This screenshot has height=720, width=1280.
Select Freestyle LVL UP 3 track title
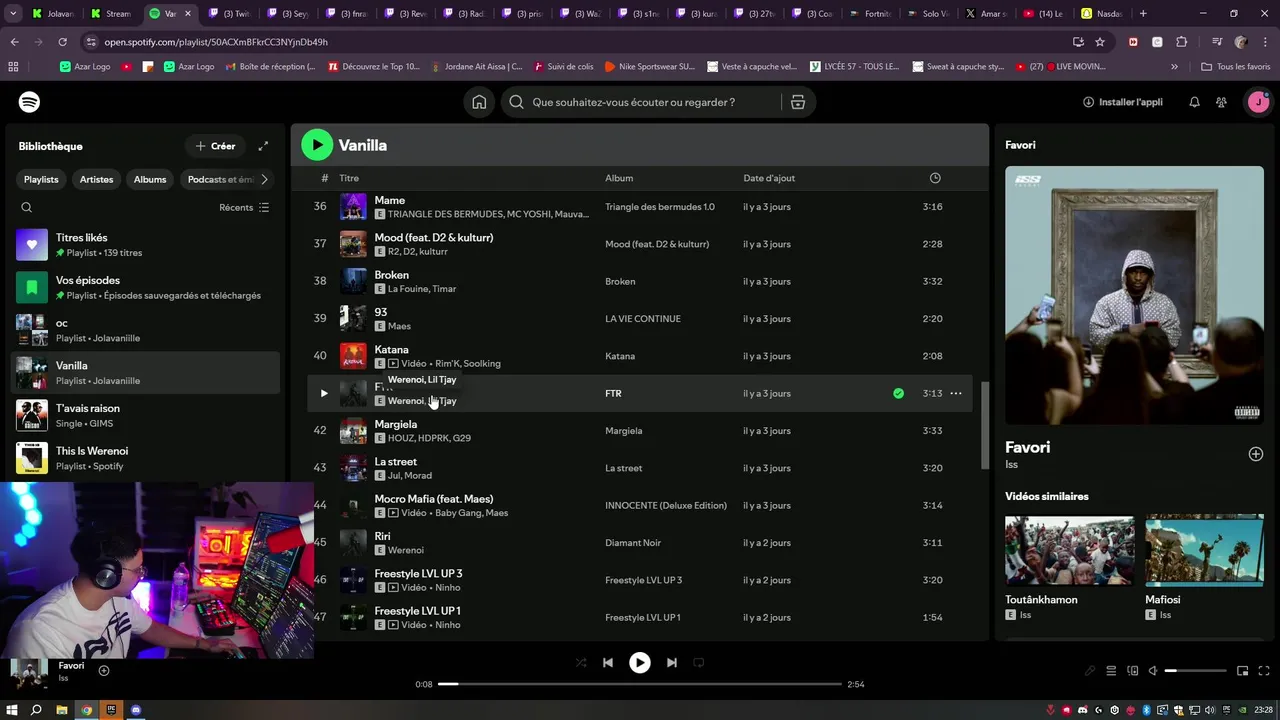[x=418, y=574]
